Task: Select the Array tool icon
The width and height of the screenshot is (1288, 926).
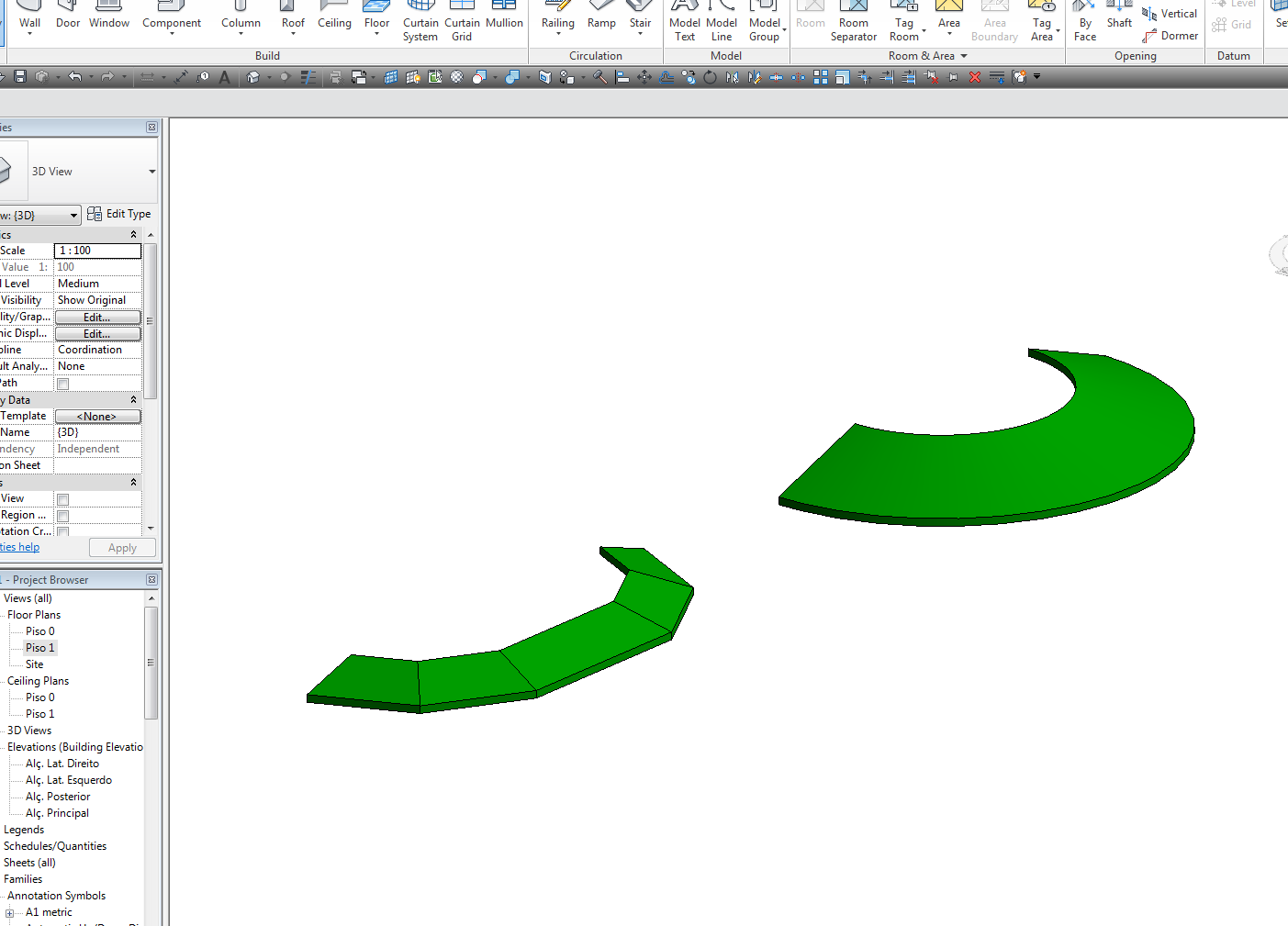Action: (x=821, y=77)
